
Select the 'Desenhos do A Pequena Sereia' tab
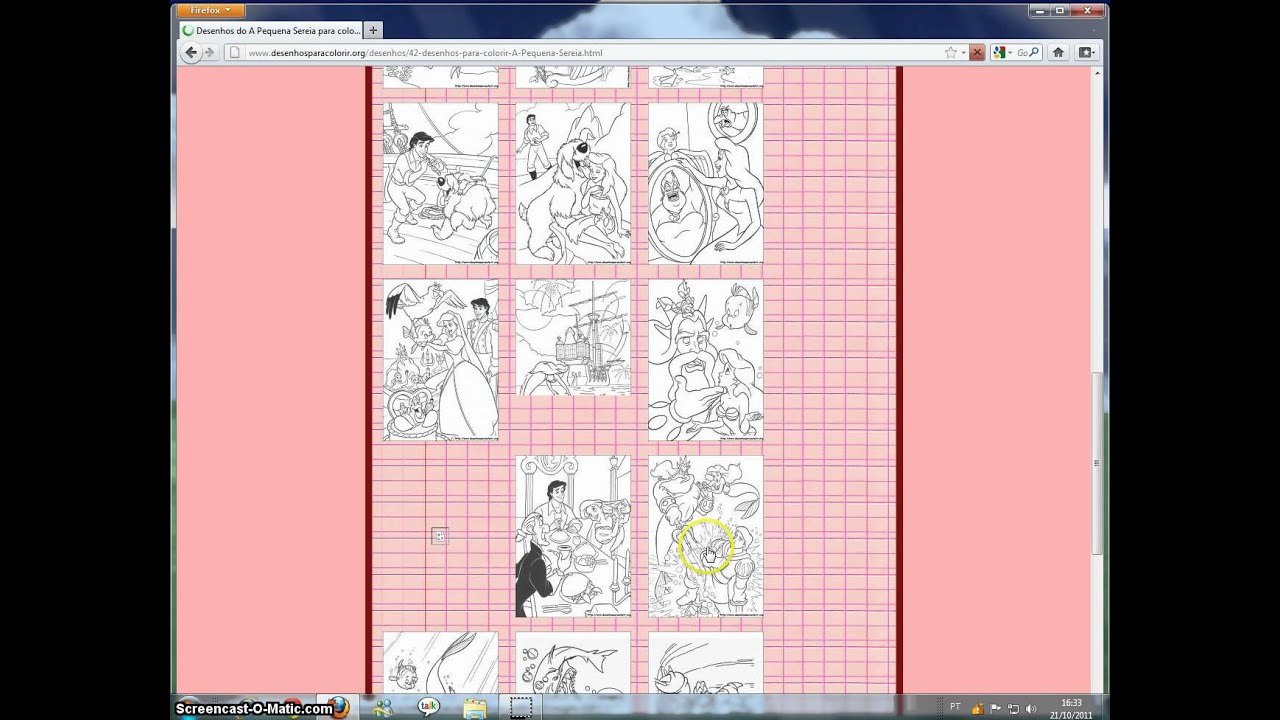pos(270,31)
